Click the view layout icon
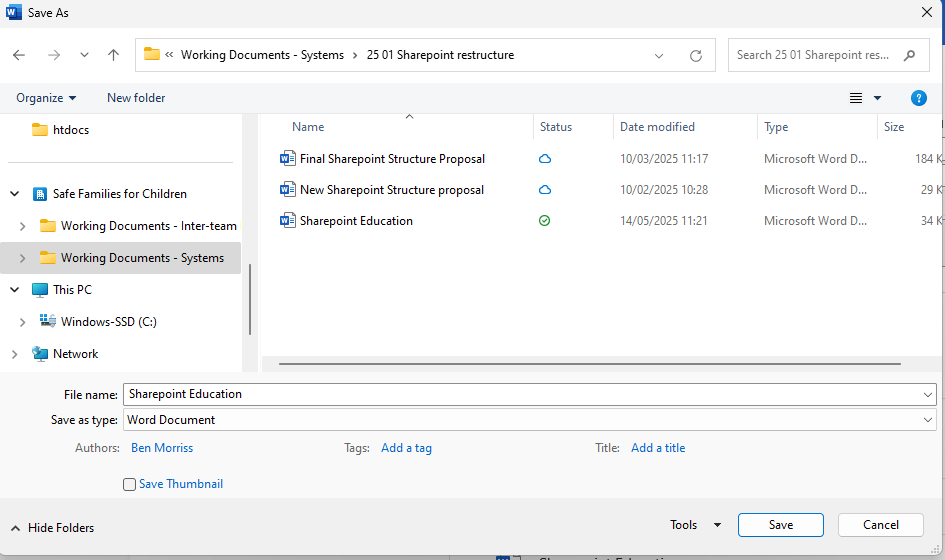 coord(856,98)
